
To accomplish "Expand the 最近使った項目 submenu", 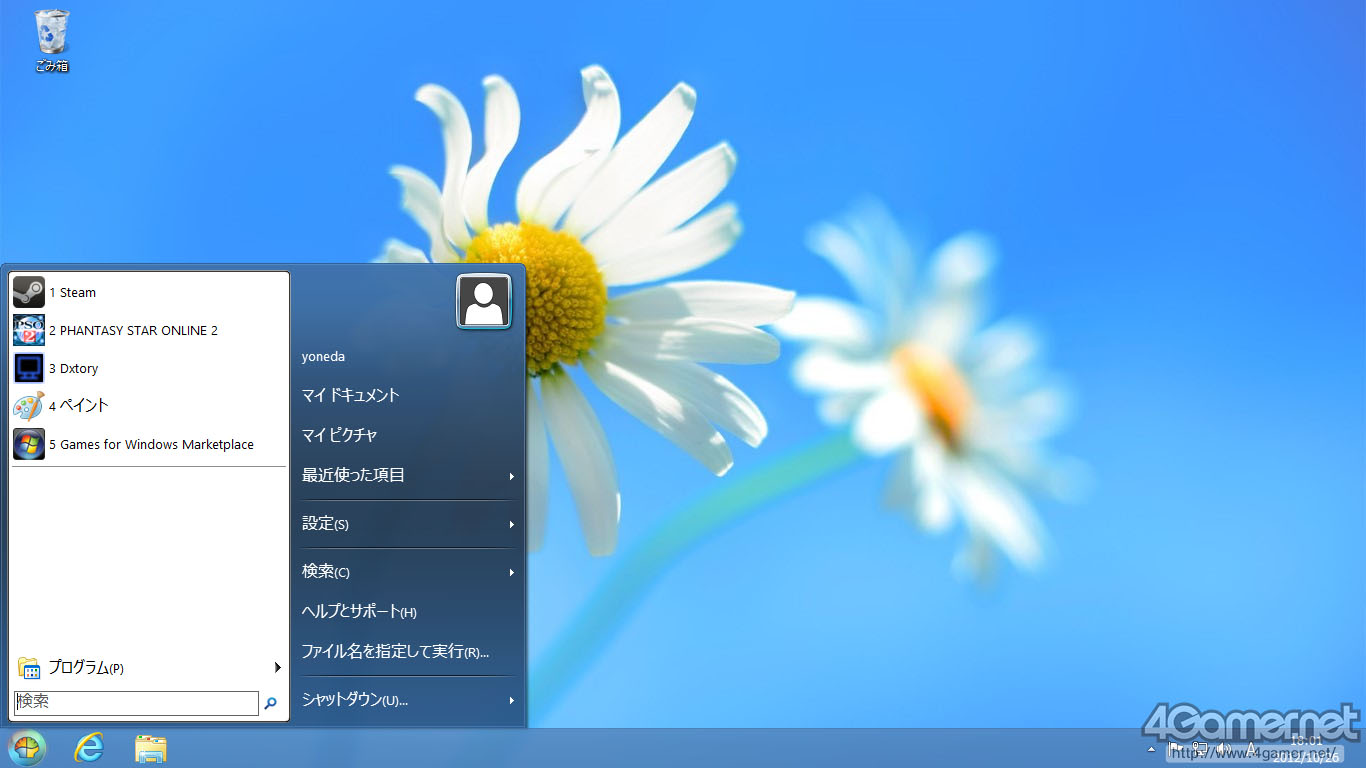I will [x=408, y=476].
